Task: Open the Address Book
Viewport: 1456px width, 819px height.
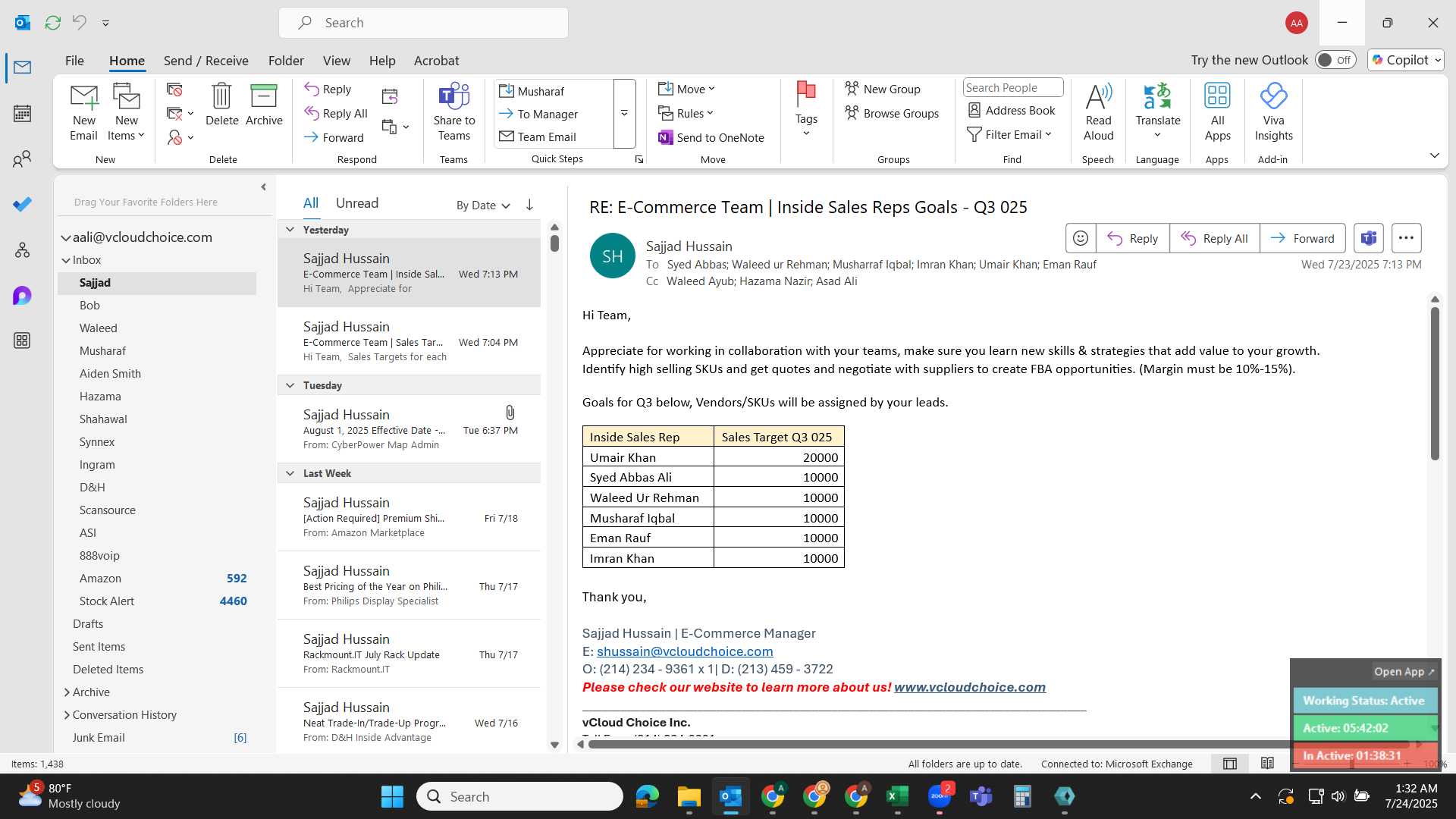Action: [x=1012, y=111]
